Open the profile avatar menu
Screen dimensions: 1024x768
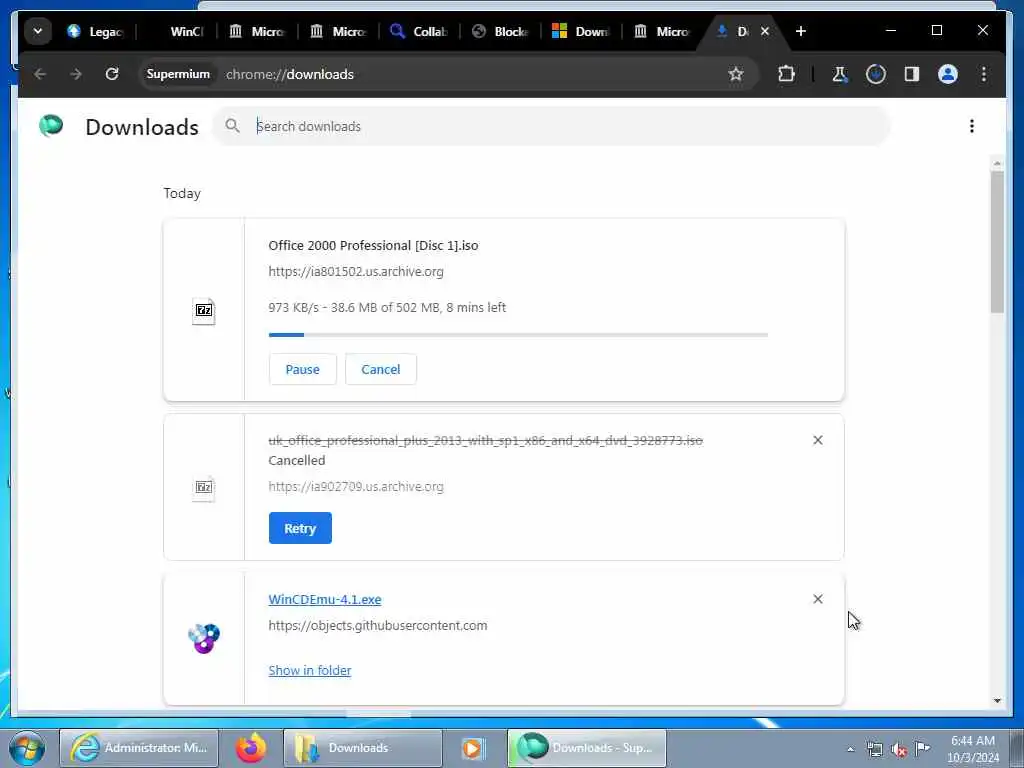pos(948,74)
